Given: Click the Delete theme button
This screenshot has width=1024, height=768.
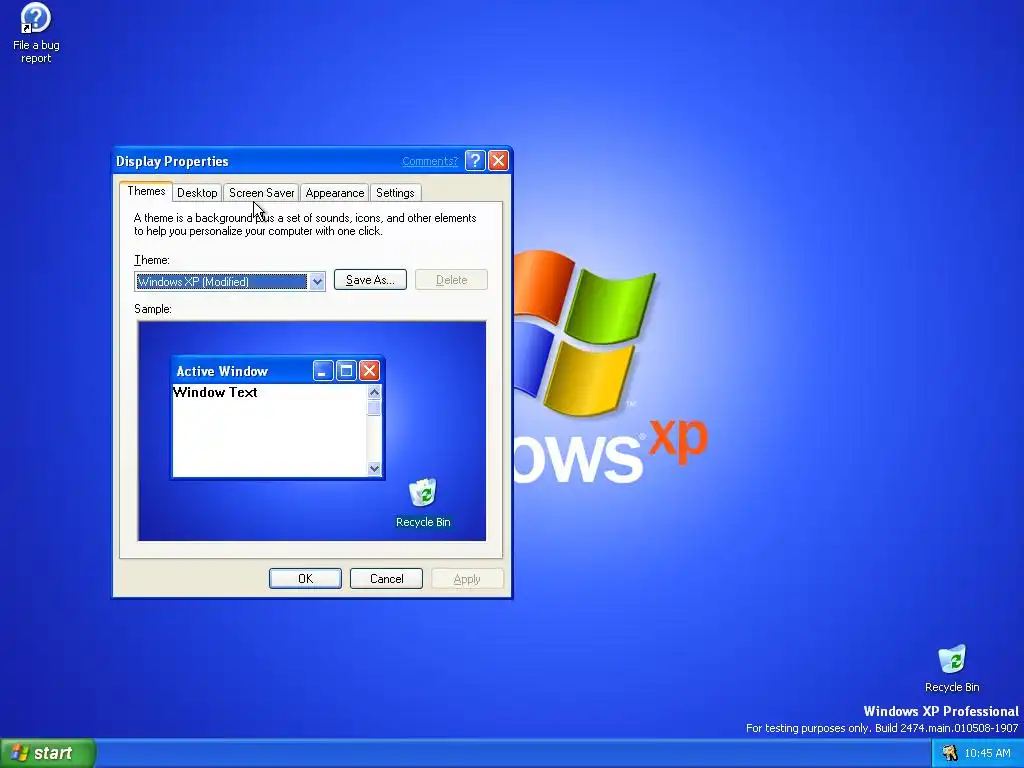Looking at the screenshot, I should (451, 280).
